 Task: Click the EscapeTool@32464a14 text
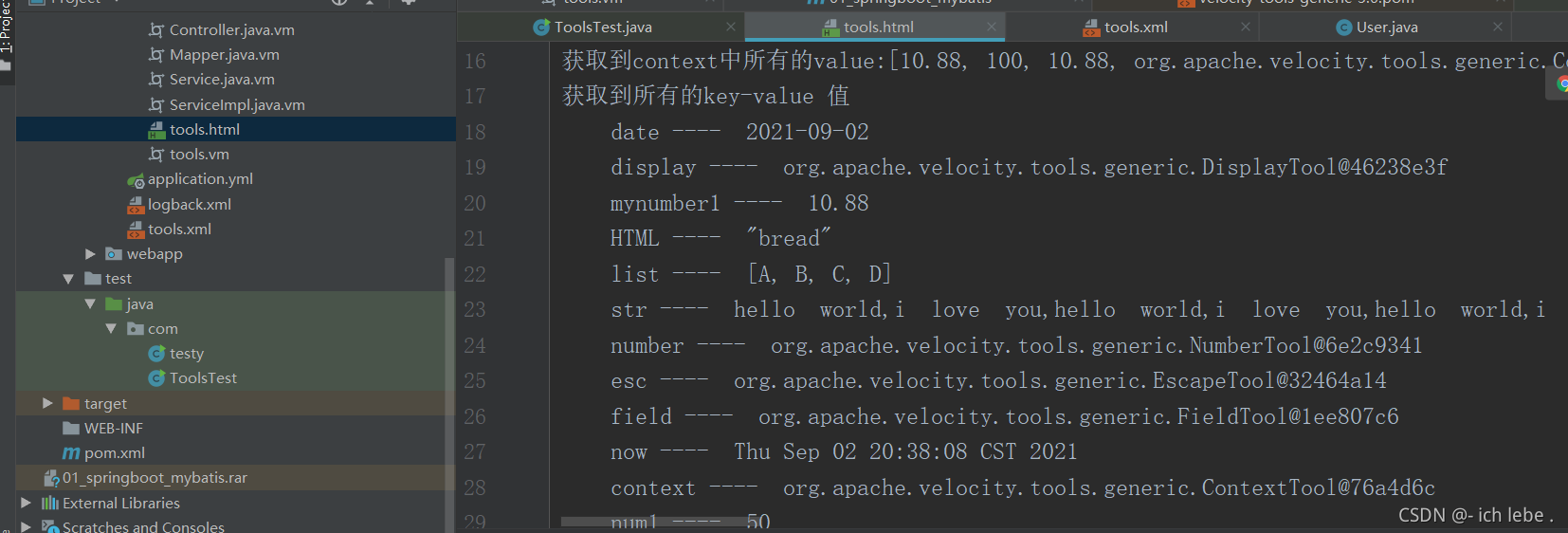click(1269, 381)
